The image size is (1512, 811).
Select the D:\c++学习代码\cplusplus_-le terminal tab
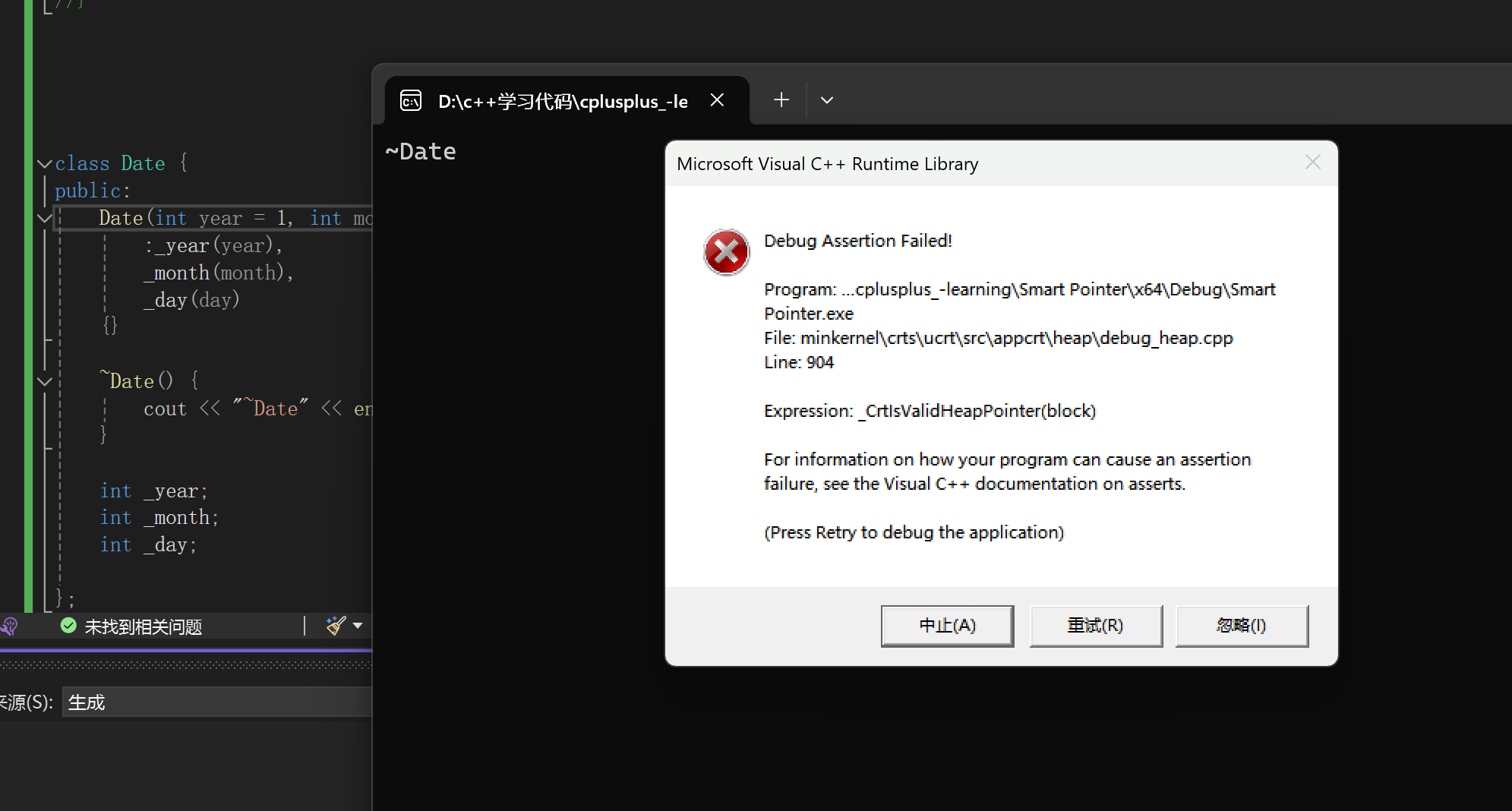coord(567,100)
